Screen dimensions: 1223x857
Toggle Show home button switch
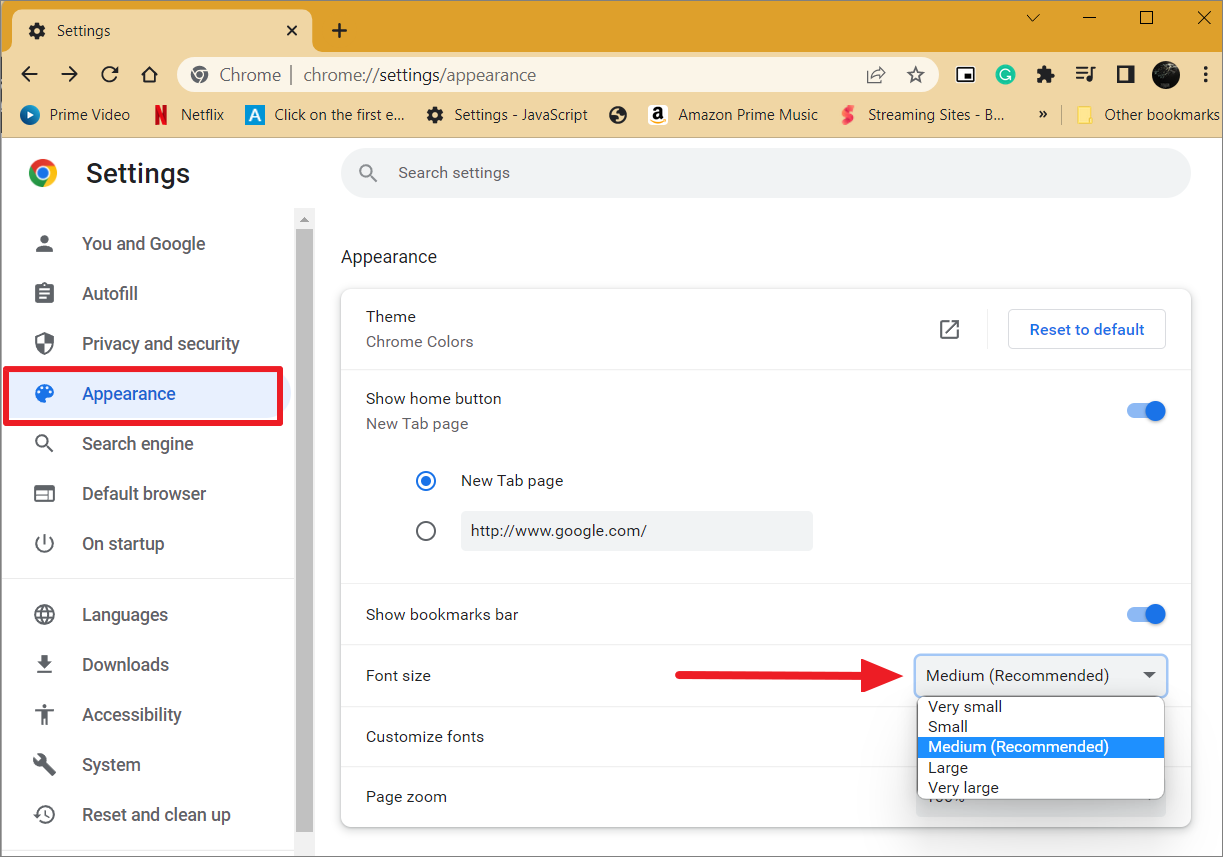pos(1146,411)
